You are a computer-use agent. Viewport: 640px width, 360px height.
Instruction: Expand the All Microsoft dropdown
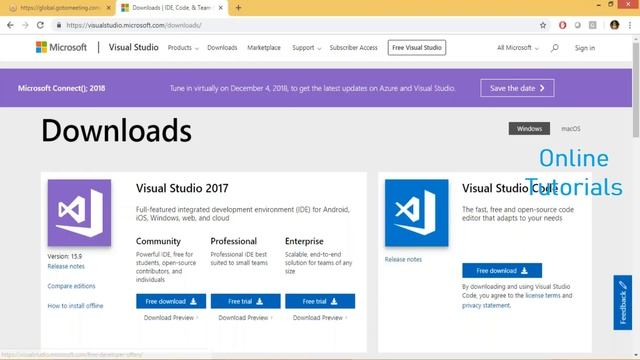pyautogui.click(x=518, y=48)
